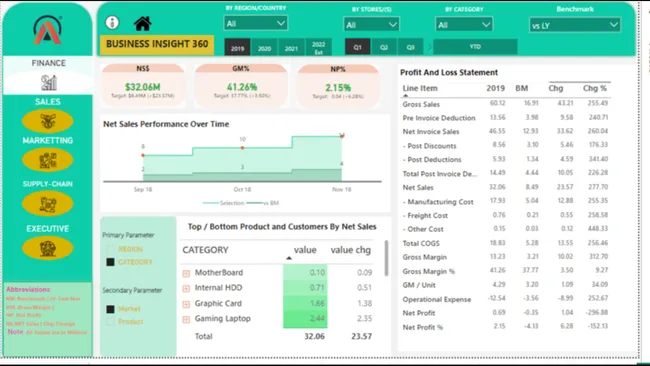
Task: Open the Executive view icon
Action: 48,248
